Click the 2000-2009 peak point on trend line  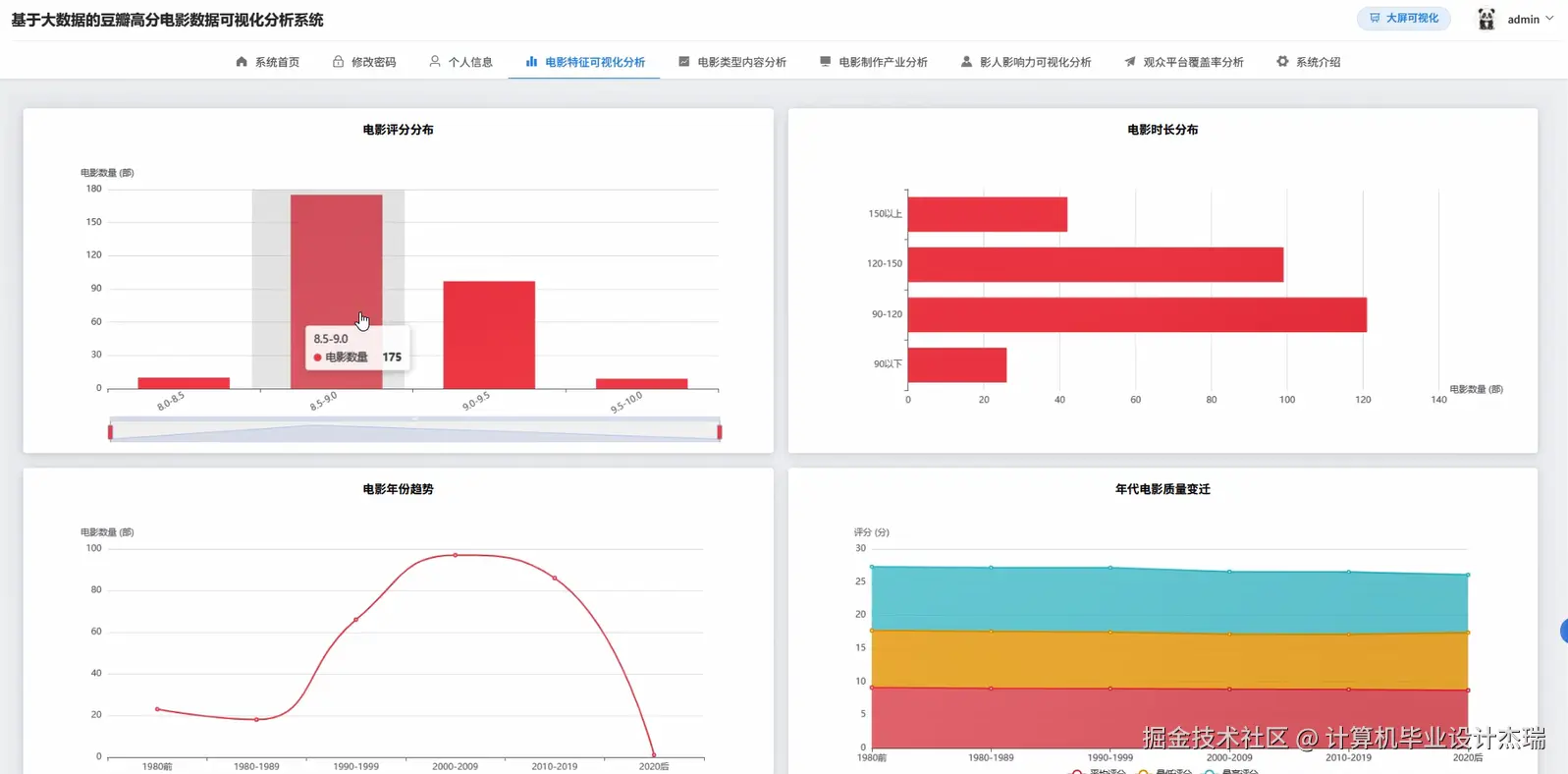[x=455, y=555]
